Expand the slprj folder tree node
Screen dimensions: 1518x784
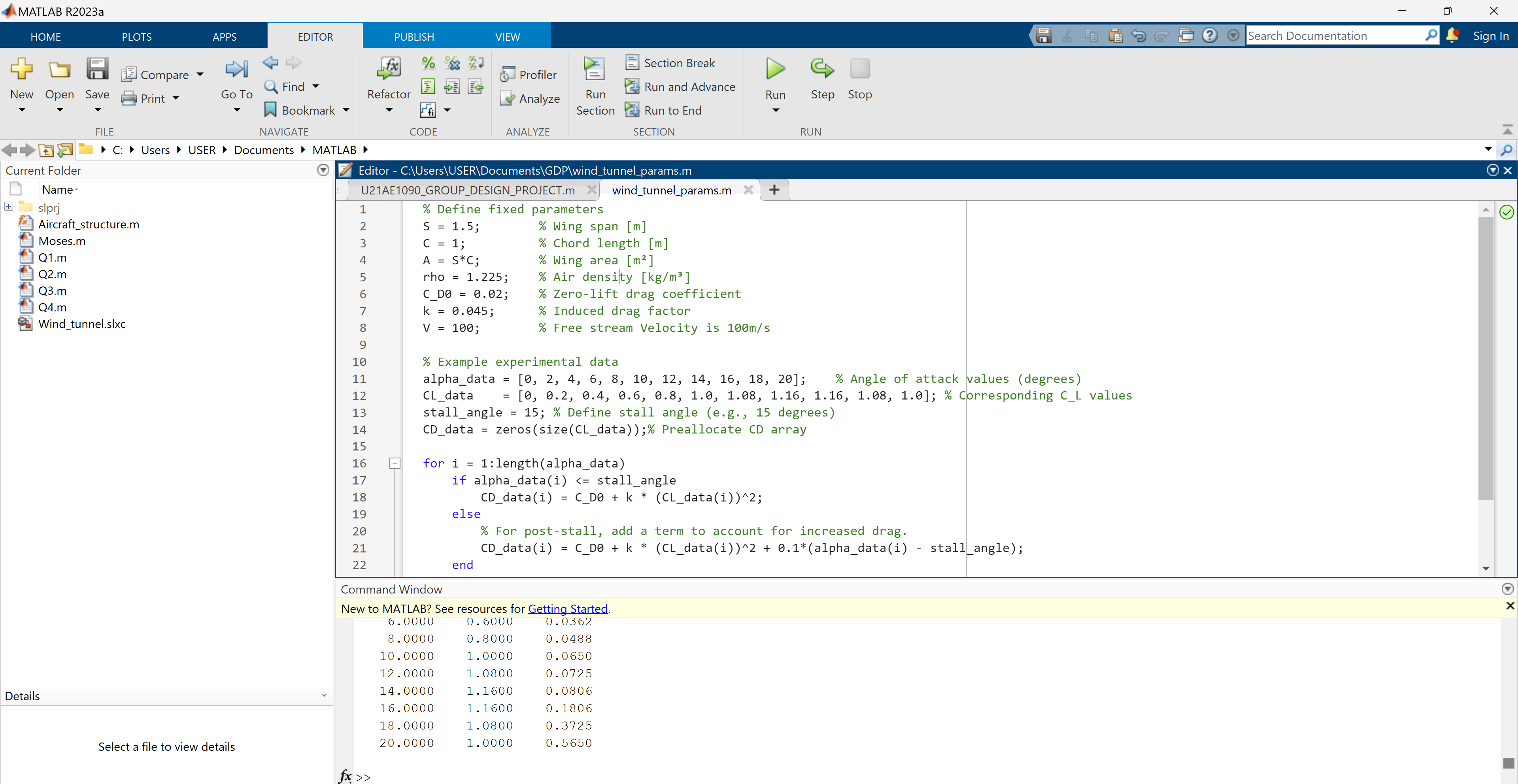[x=8, y=207]
